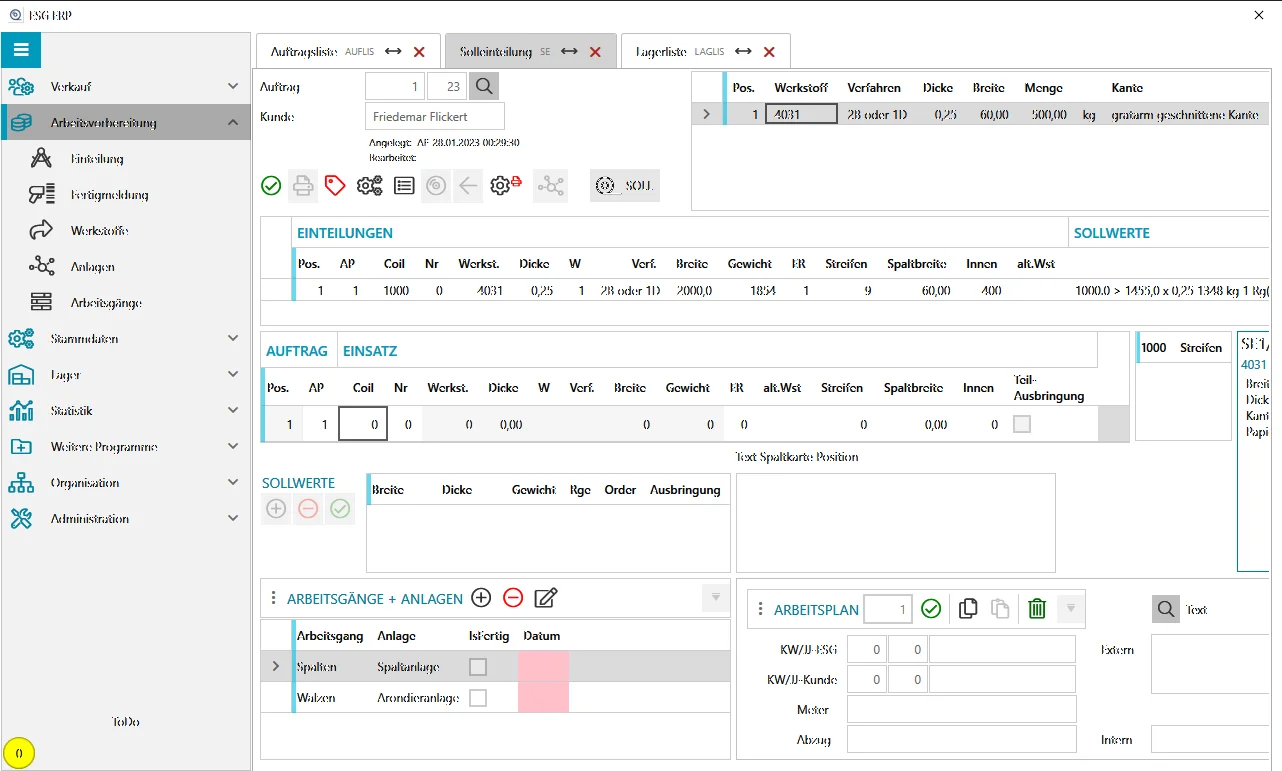1282x771 pixels.
Task: Click the list view icon in toolbar
Action: 403,185
